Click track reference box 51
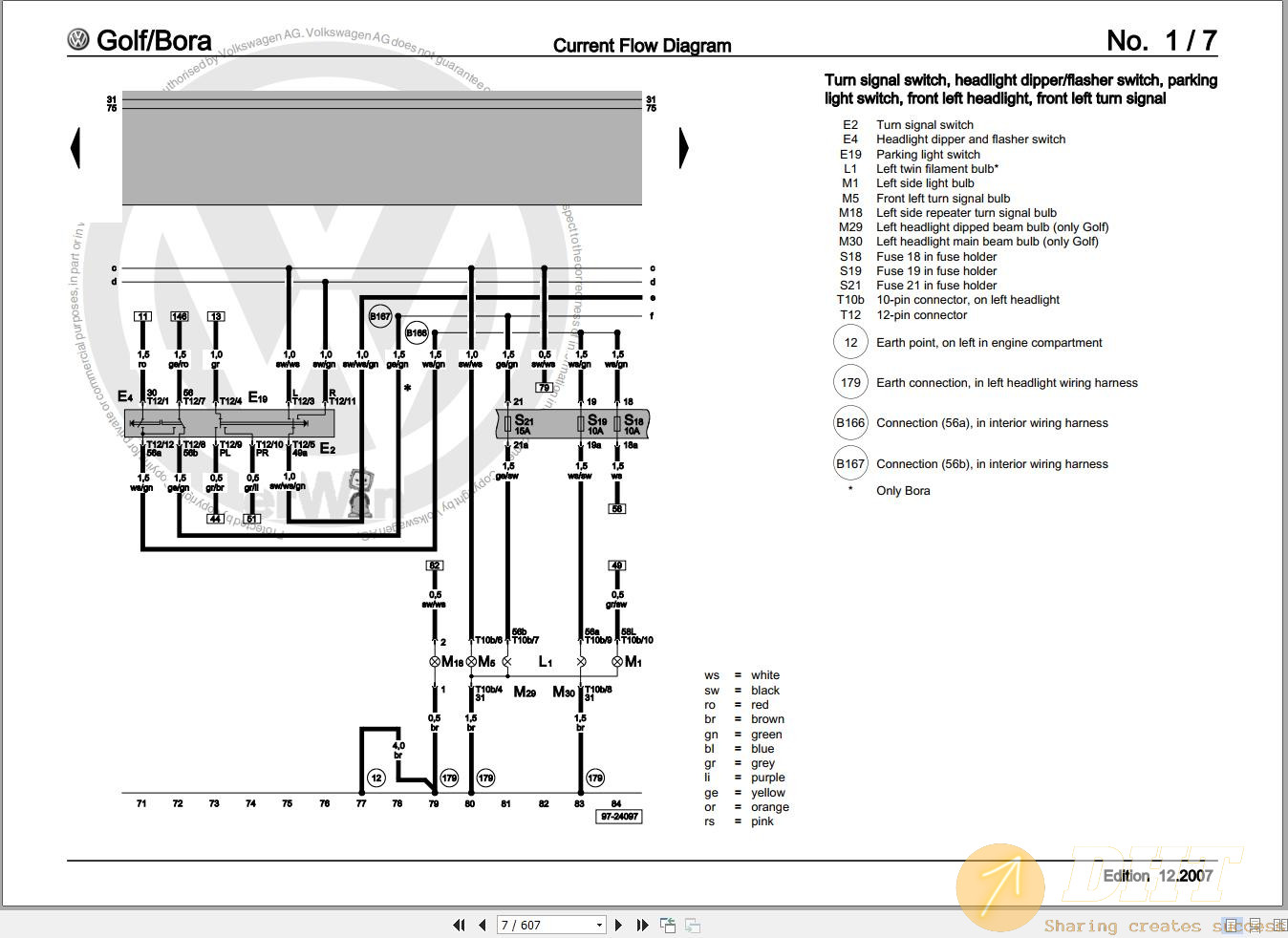Viewport: 1288px width, 938px height. [252, 519]
